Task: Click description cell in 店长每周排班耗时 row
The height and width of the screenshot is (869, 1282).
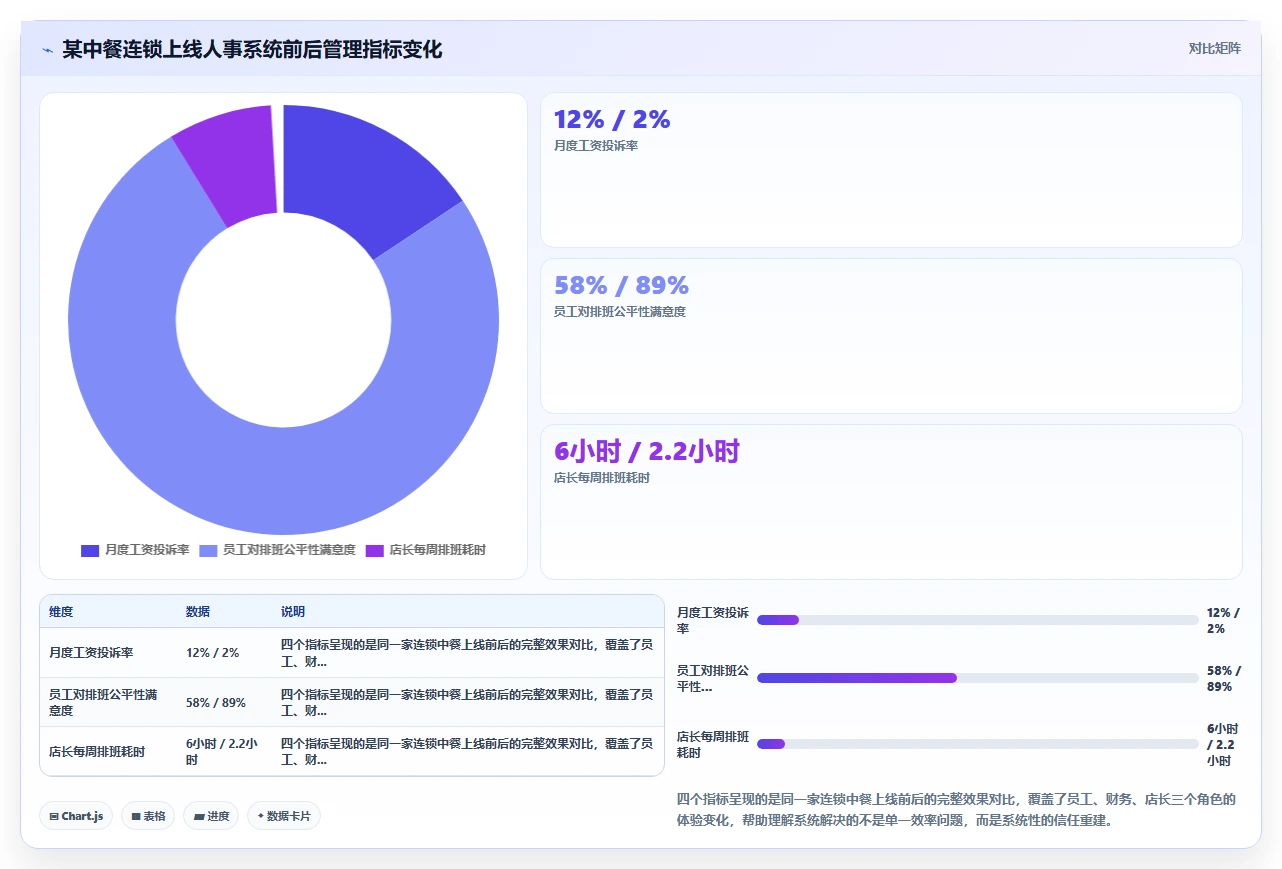Action: [467, 752]
